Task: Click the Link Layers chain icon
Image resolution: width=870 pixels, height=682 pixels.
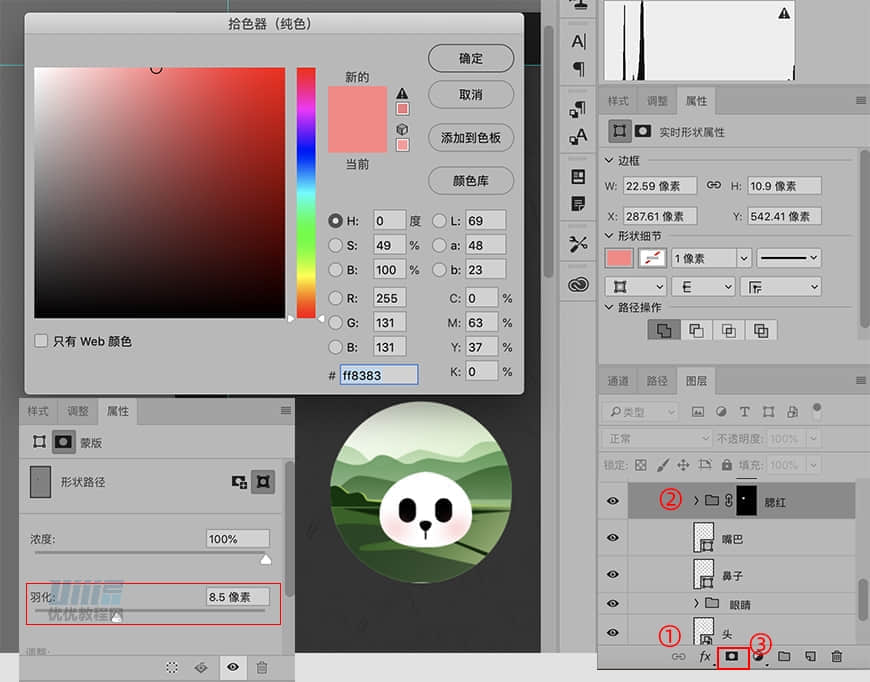Action: [x=681, y=657]
